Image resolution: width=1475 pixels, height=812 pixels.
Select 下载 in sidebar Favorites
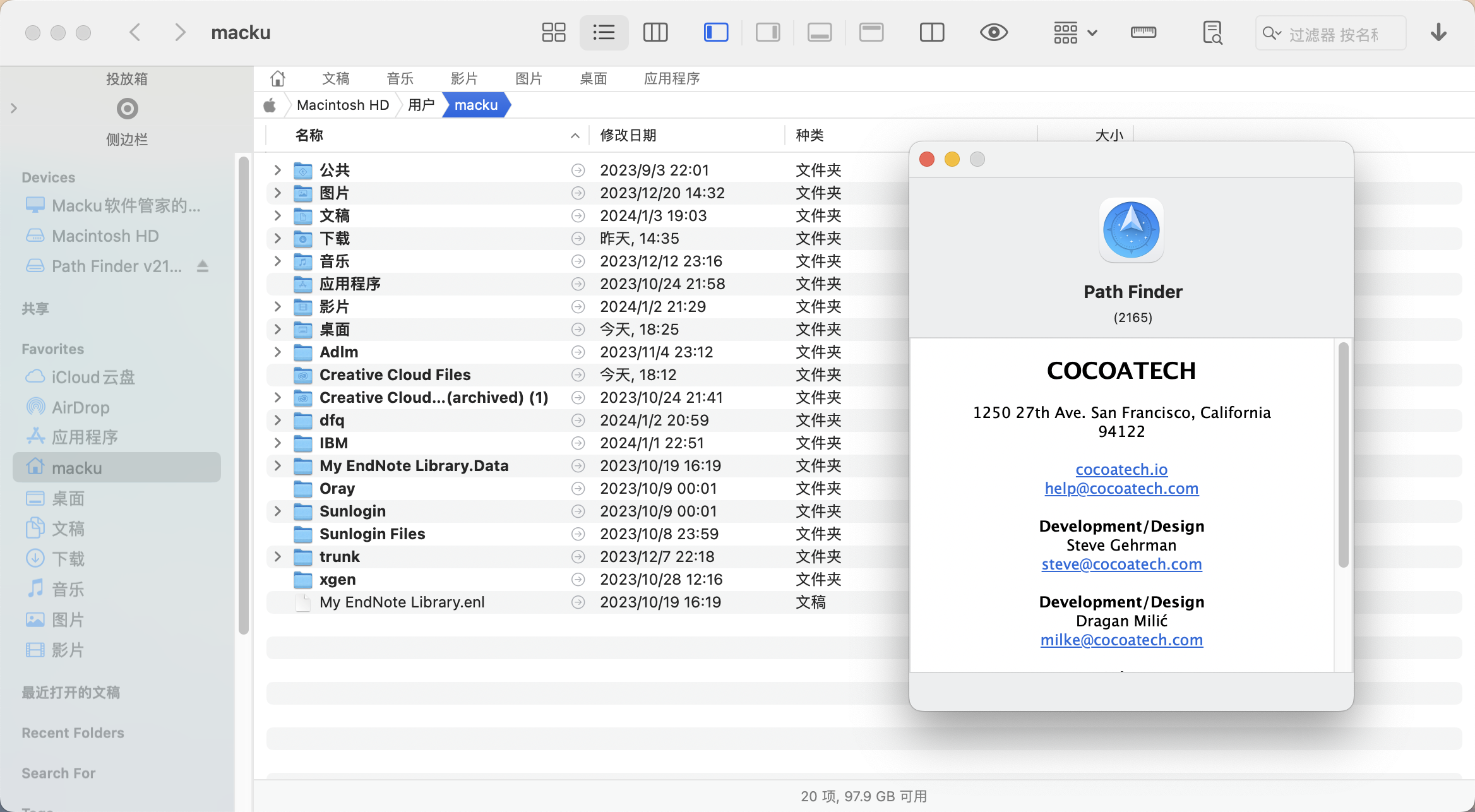(68, 559)
